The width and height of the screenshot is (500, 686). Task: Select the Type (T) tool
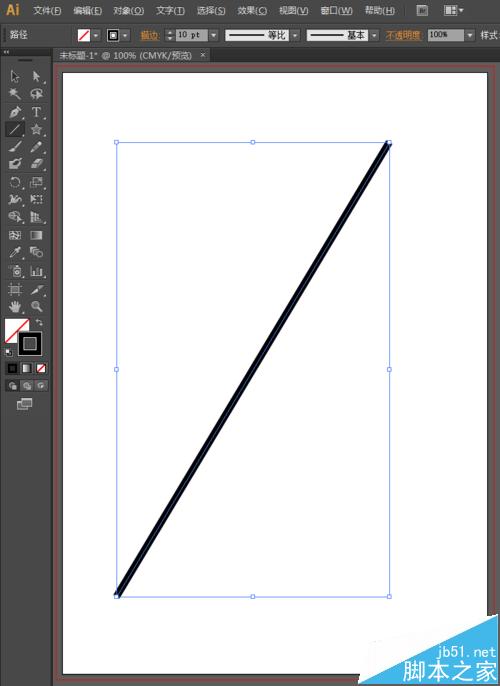pyautogui.click(x=36, y=112)
